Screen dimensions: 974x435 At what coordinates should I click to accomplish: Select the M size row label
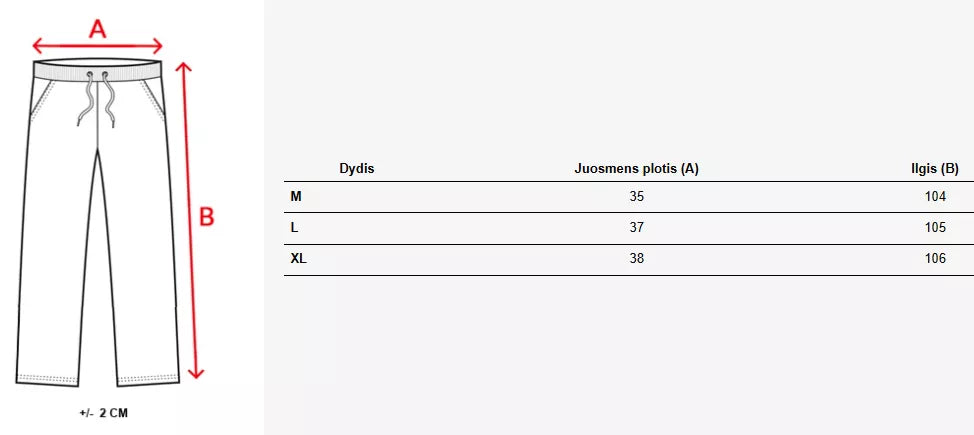pyautogui.click(x=296, y=197)
